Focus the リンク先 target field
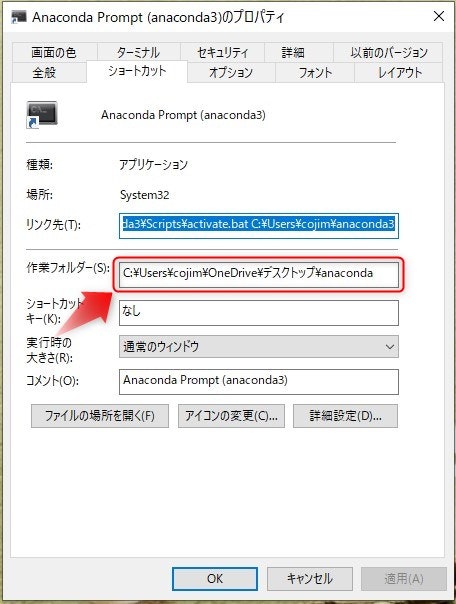This screenshot has width=456, height=604. coord(259,226)
